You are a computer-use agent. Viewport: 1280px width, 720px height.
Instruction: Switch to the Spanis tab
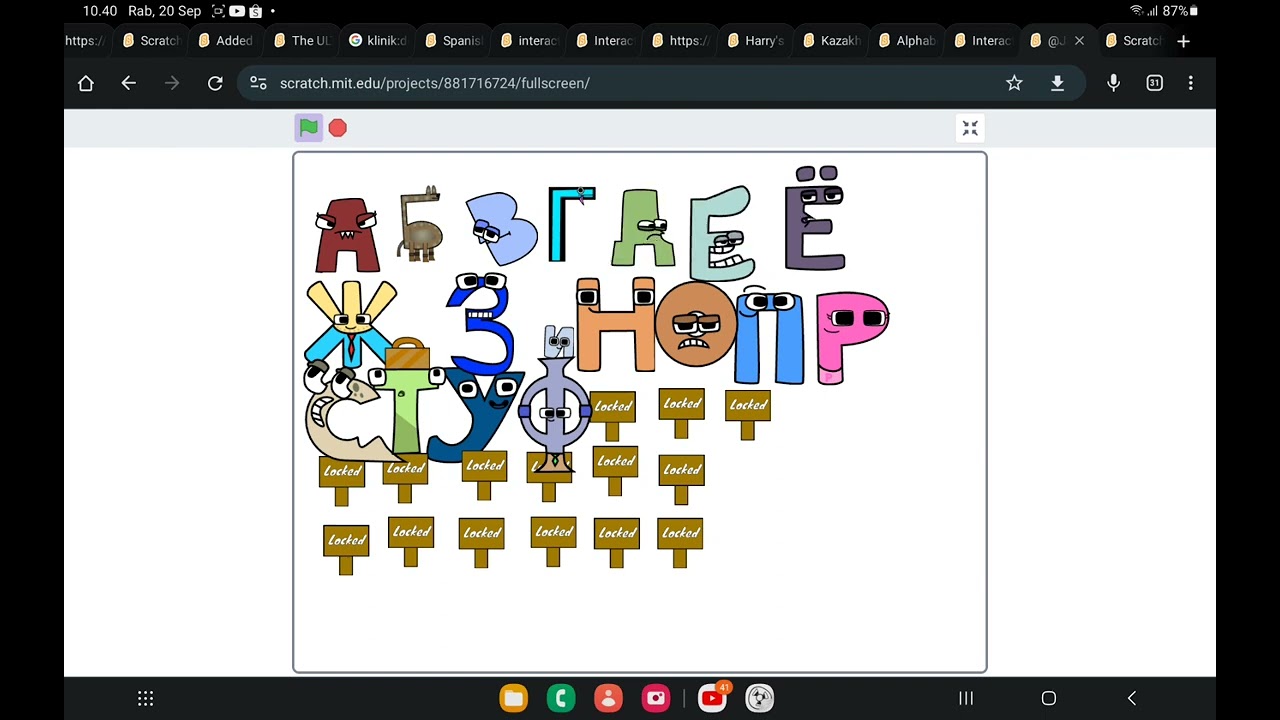tap(454, 41)
